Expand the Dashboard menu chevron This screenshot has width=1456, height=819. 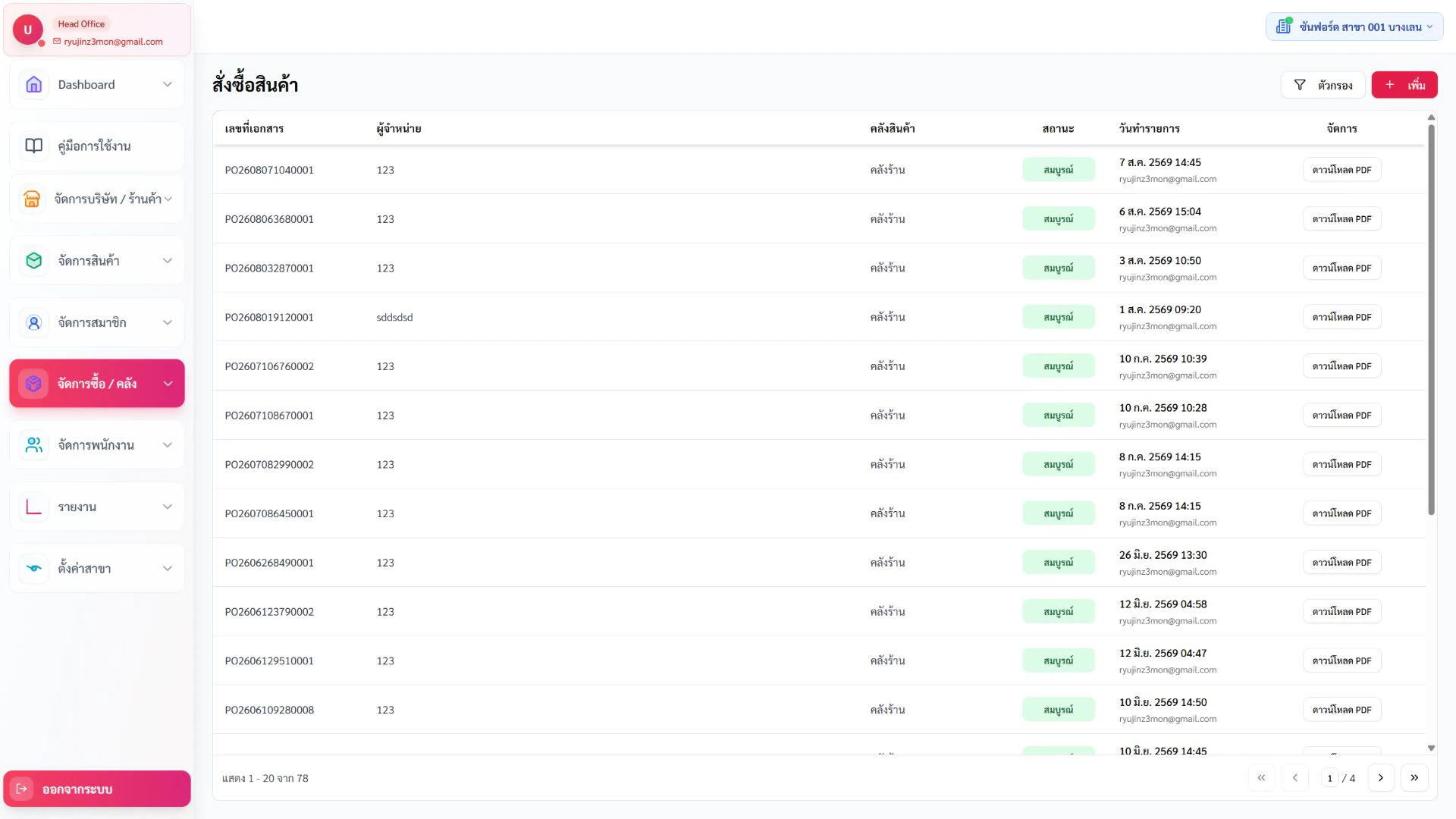click(x=168, y=84)
